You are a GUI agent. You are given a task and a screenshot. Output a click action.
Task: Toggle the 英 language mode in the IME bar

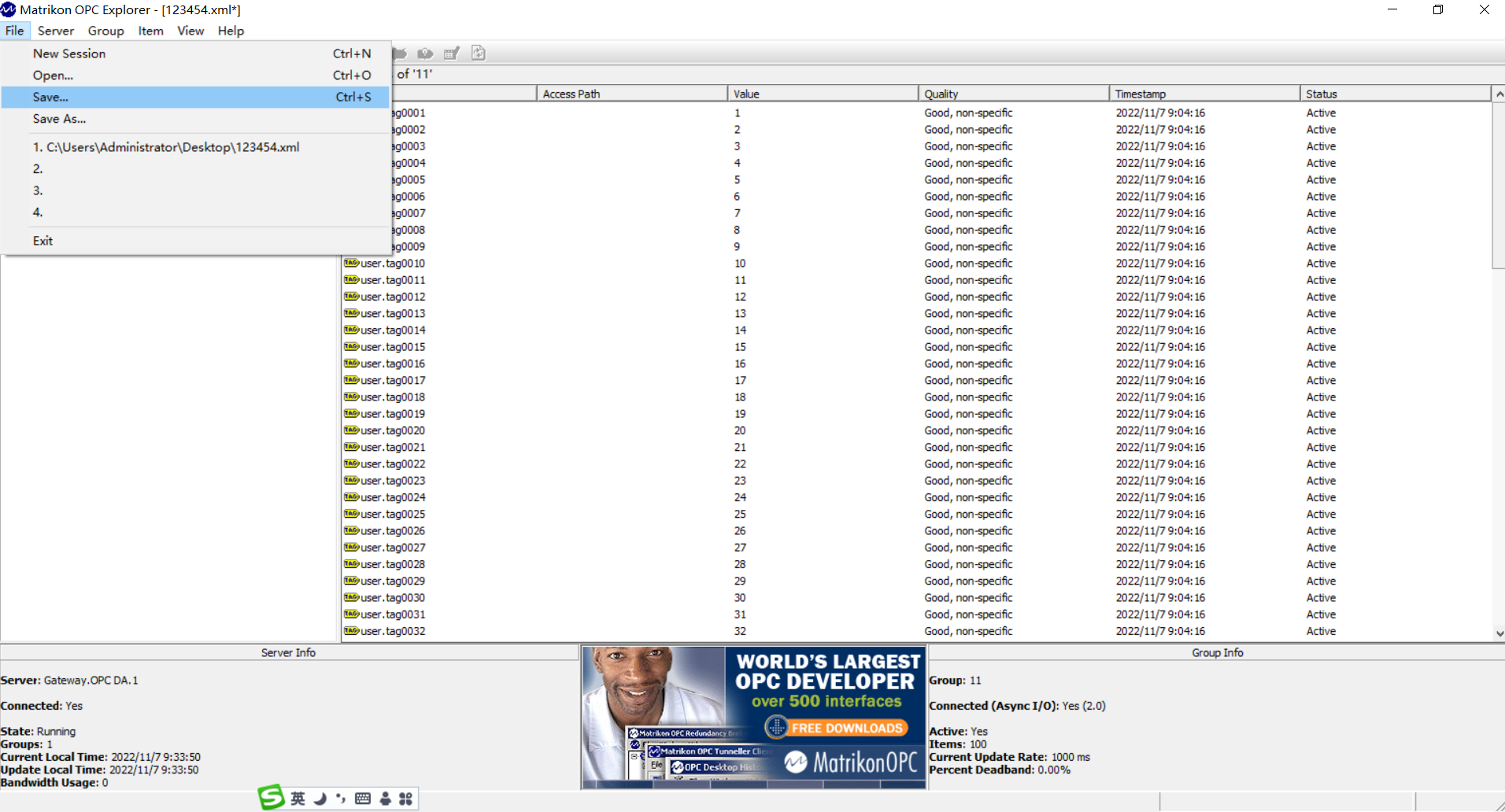coord(298,799)
